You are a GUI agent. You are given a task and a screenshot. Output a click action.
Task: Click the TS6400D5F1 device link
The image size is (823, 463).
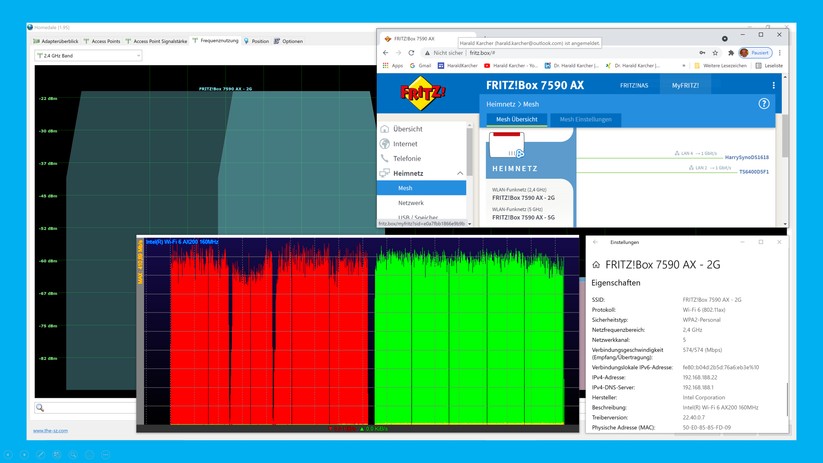[754, 172]
